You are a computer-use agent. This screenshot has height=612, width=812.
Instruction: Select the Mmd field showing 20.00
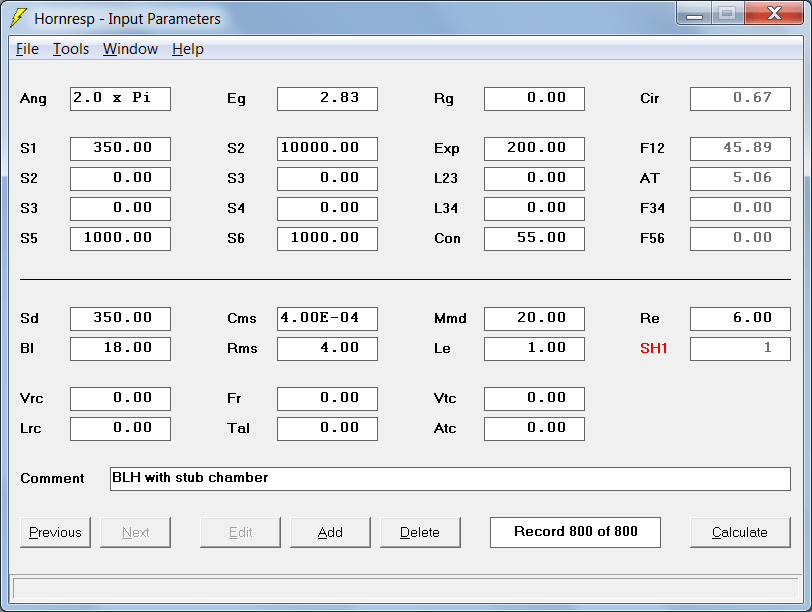(534, 318)
